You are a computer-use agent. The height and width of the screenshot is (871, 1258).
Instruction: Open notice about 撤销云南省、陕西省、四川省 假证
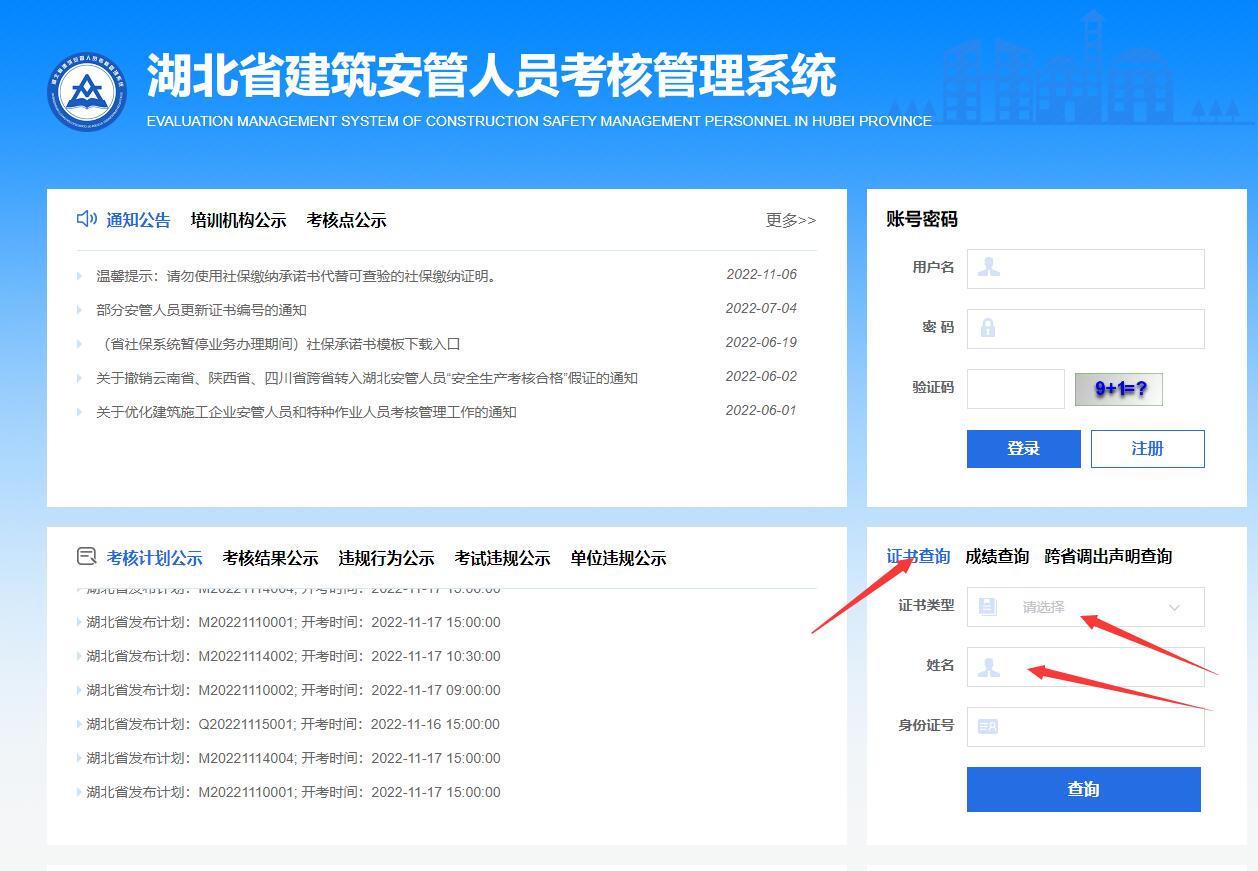(367, 378)
